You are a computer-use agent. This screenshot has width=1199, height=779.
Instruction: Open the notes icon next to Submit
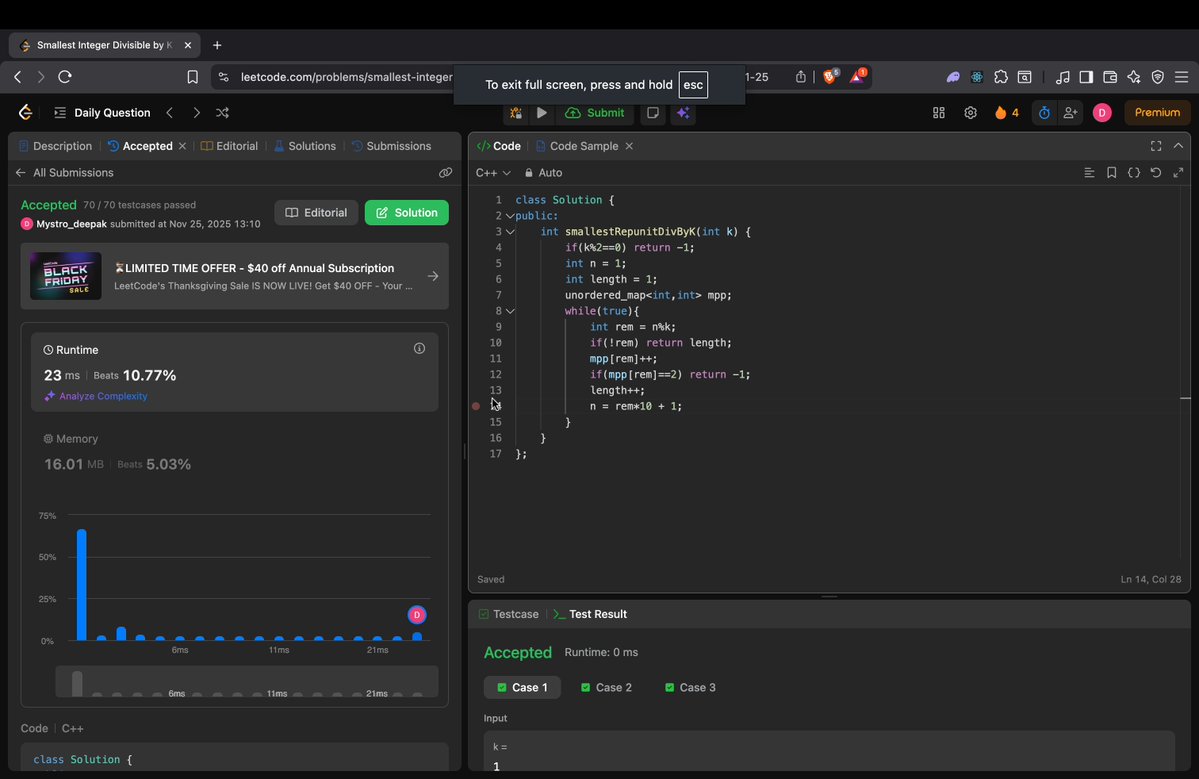(x=652, y=112)
